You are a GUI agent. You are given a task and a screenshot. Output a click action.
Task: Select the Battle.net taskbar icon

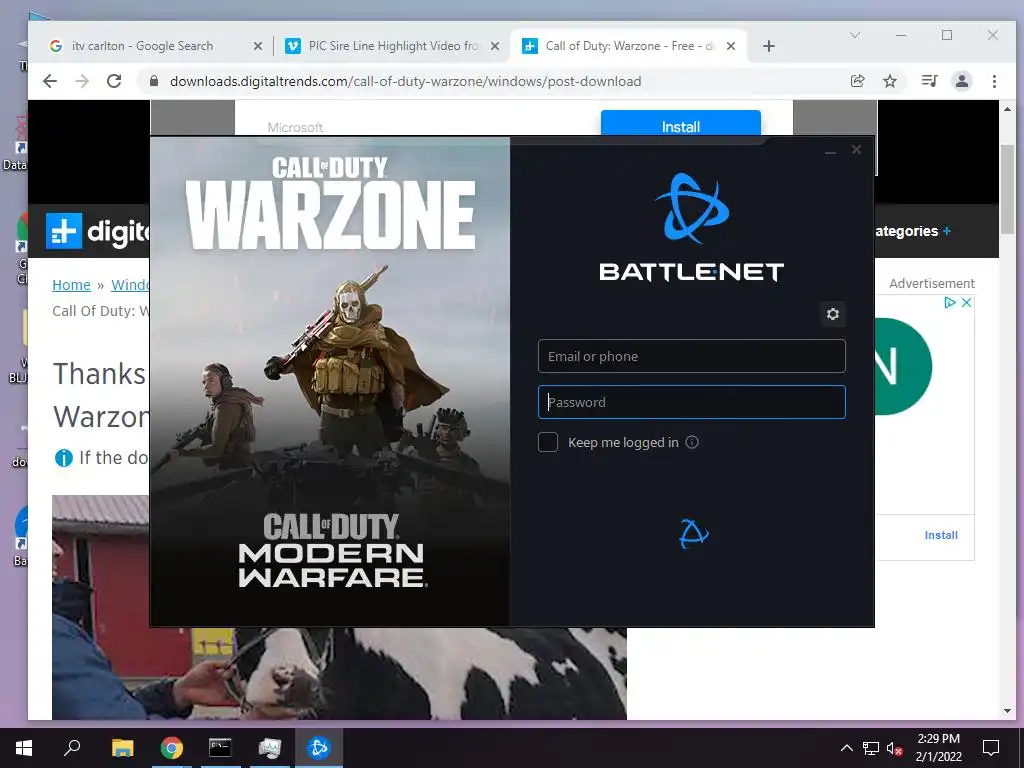319,748
